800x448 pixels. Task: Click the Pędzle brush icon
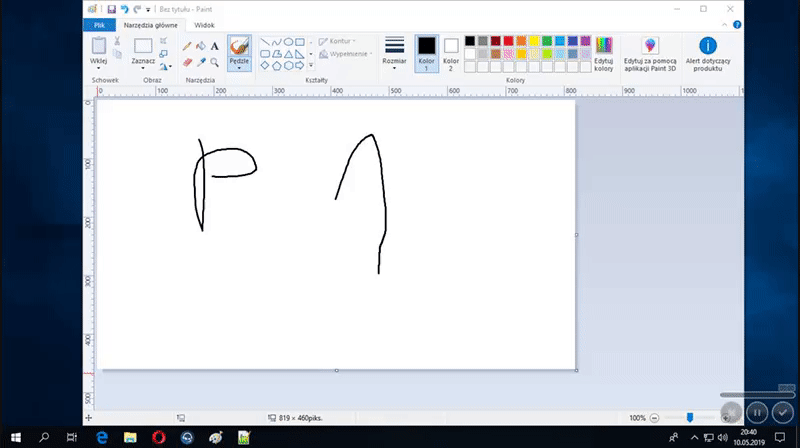[239, 47]
